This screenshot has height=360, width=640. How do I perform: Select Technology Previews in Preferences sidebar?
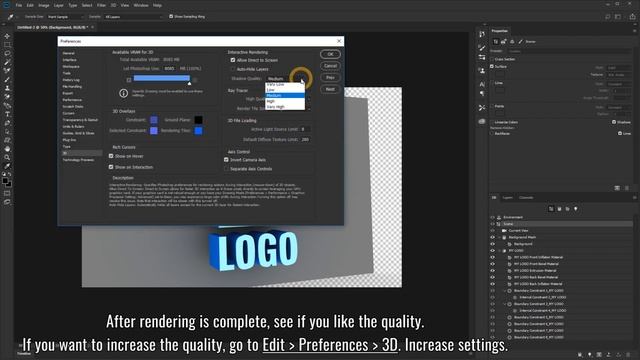tap(78, 160)
